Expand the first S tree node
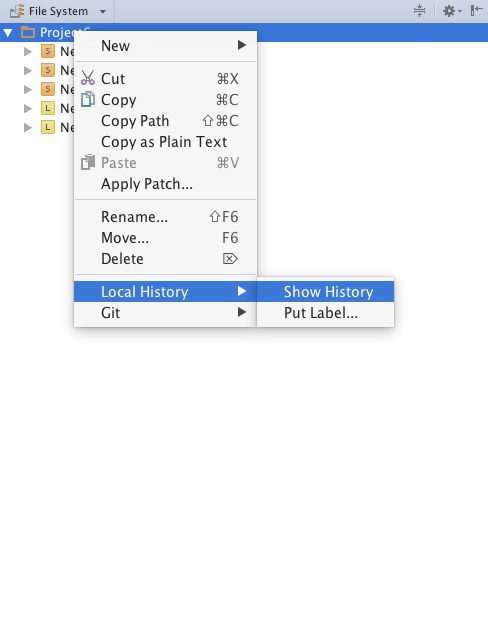The width and height of the screenshot is (488, 618). (28, 51)
